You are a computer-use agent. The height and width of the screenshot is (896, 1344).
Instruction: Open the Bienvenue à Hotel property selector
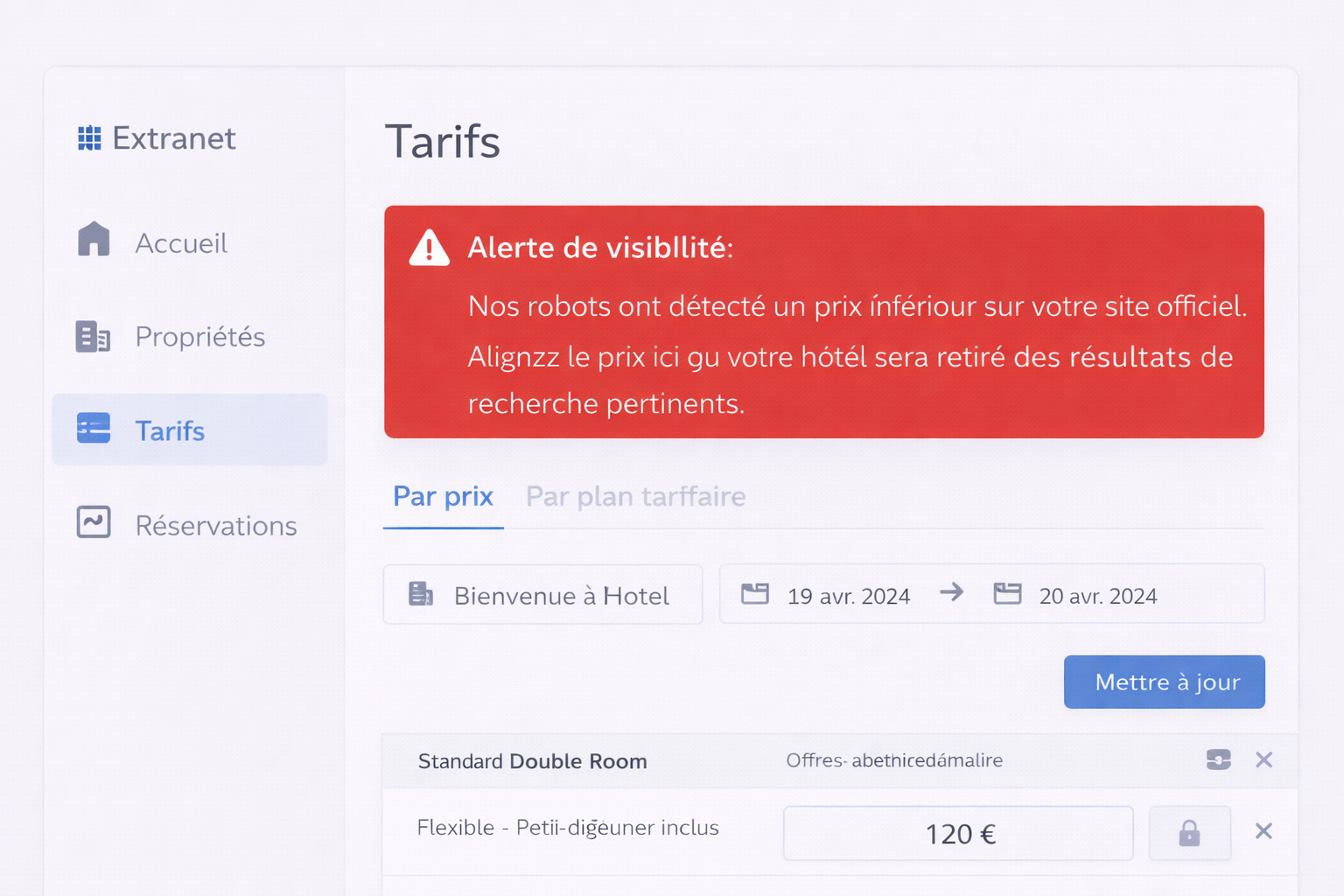click(x=542, y=594)
